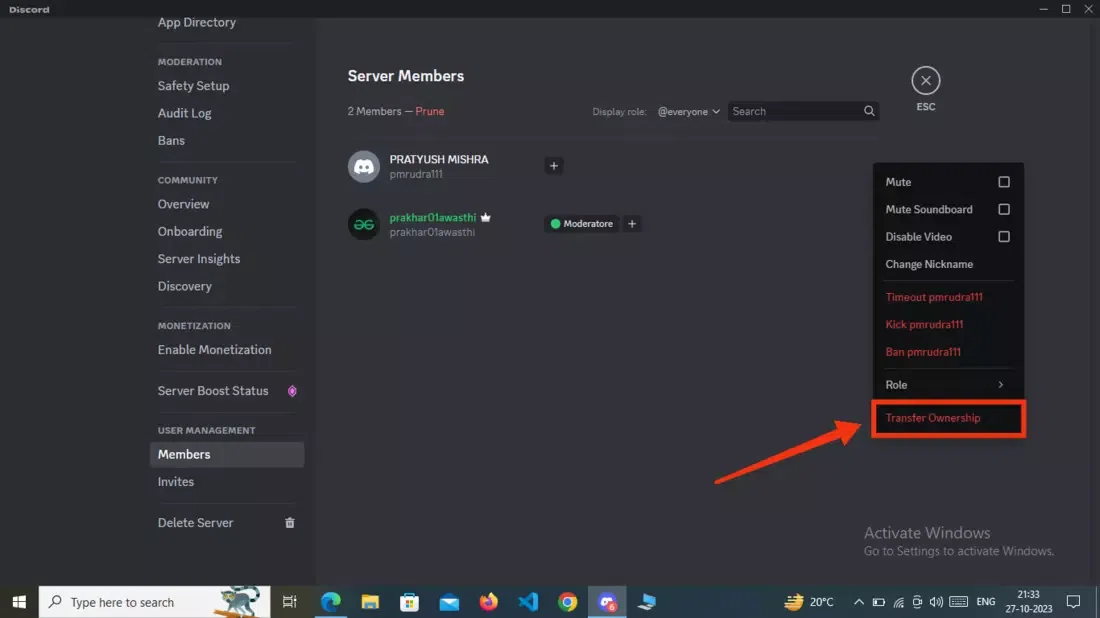Open Mail app from taskbar

click(x=449, y=602)
